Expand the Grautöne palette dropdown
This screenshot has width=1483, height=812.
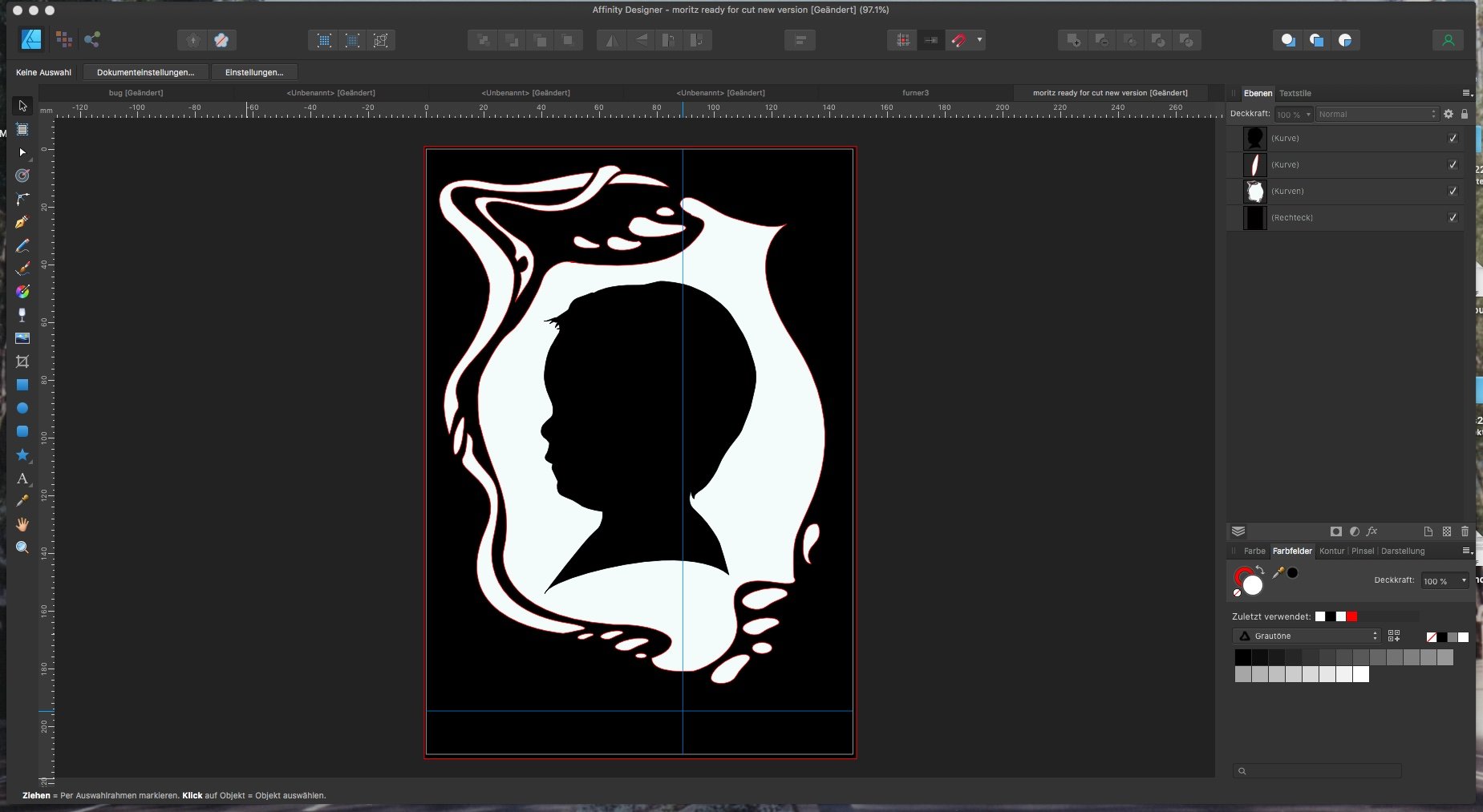[x=1307, y=636]
